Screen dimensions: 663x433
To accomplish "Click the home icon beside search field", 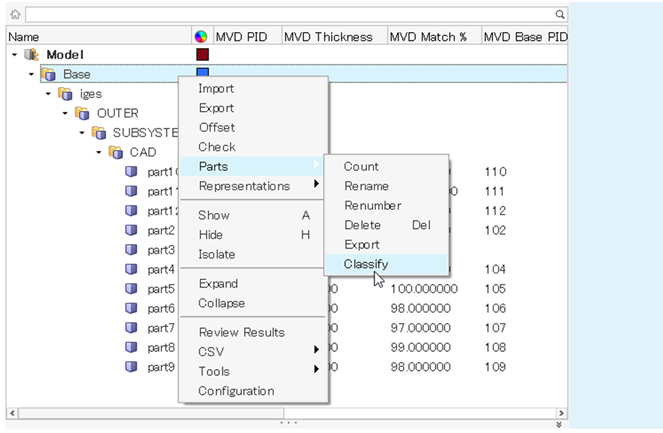I will 14,15.
